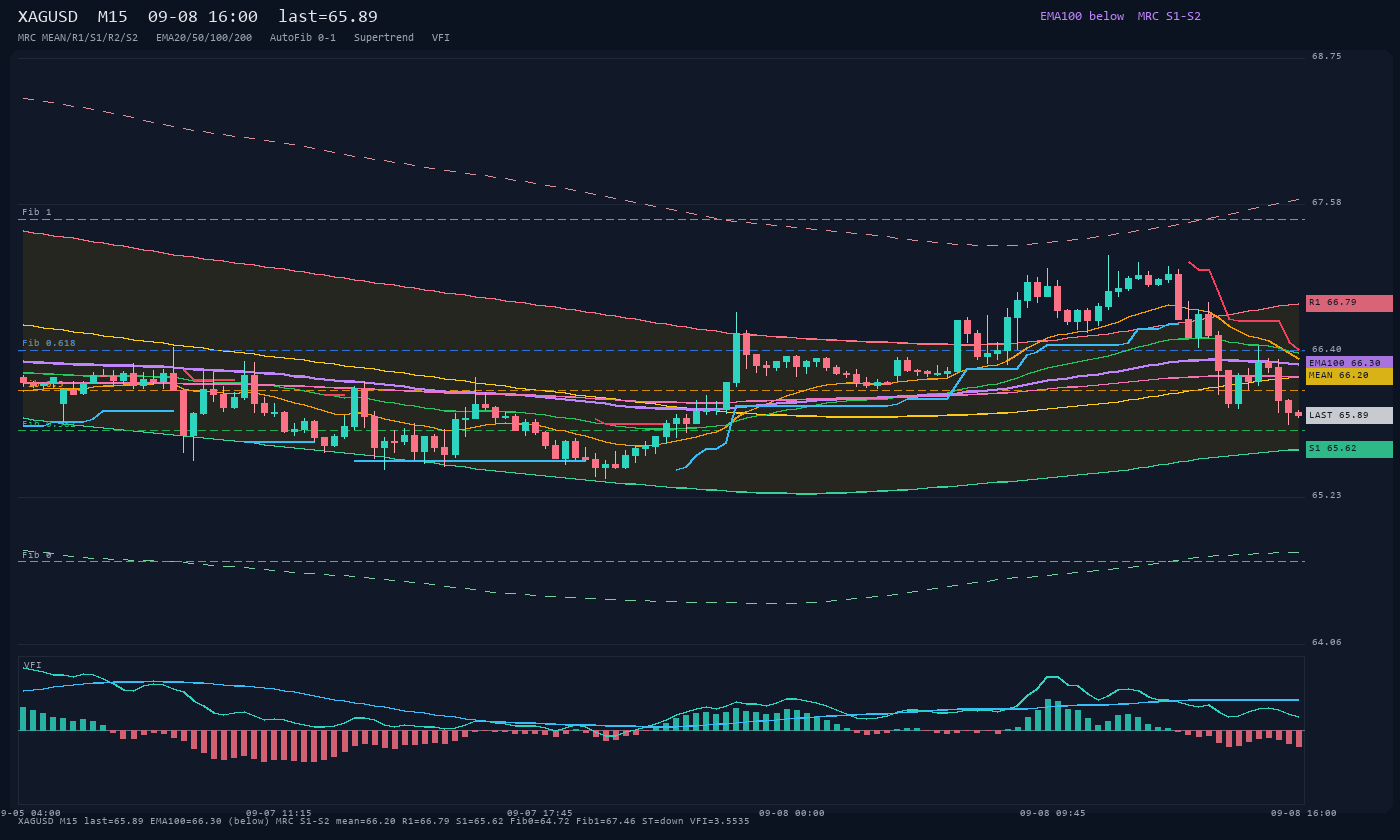The image size is (1400, 840).
Task: Click the grey "LAST 65.89" price tag
Action: coord(1349,415)
